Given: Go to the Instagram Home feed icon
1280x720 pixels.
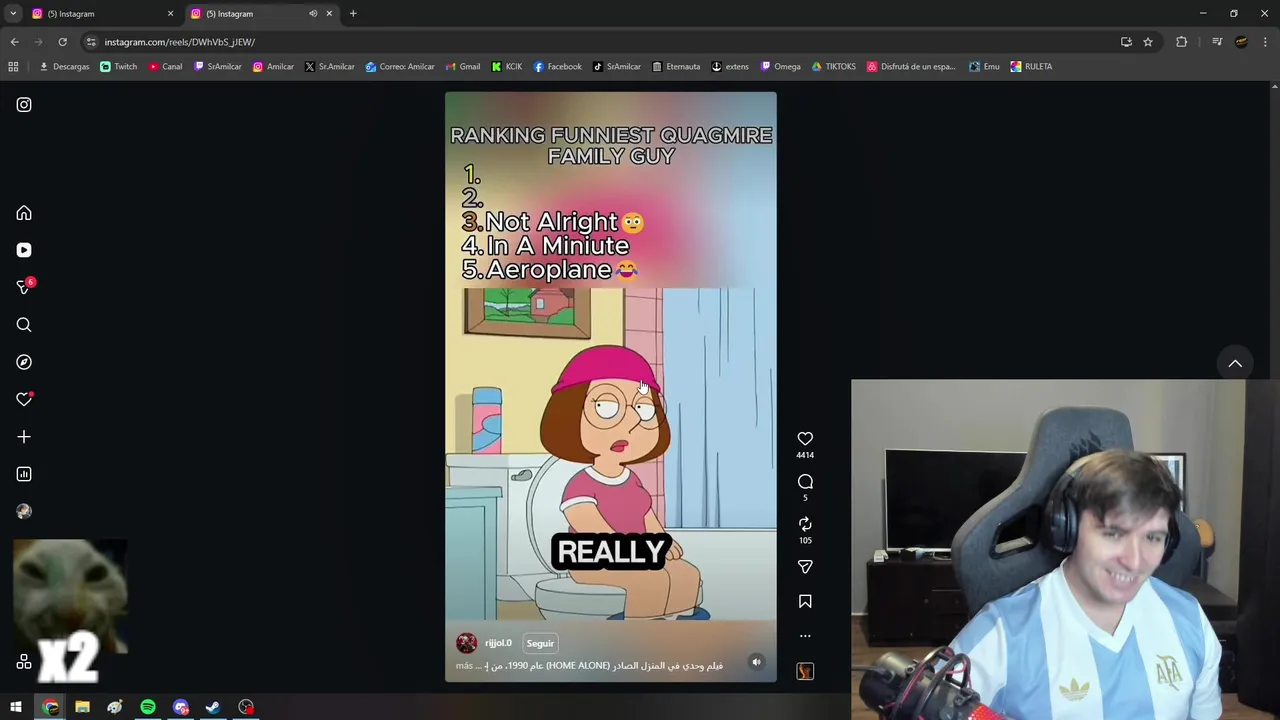Looking at the screenshot, I should pyautogui.click(x=24, y=213).
